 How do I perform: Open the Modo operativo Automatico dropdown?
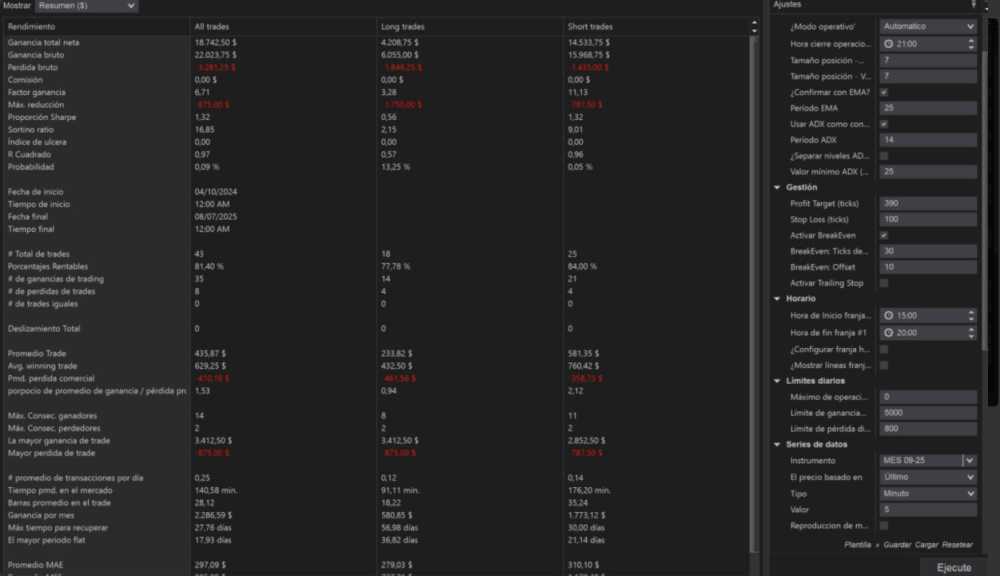[927, 27]
